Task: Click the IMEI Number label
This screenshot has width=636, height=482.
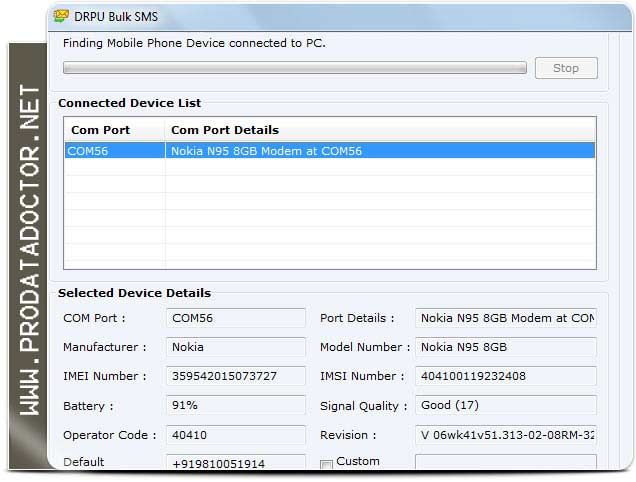Action: point(105,376)
